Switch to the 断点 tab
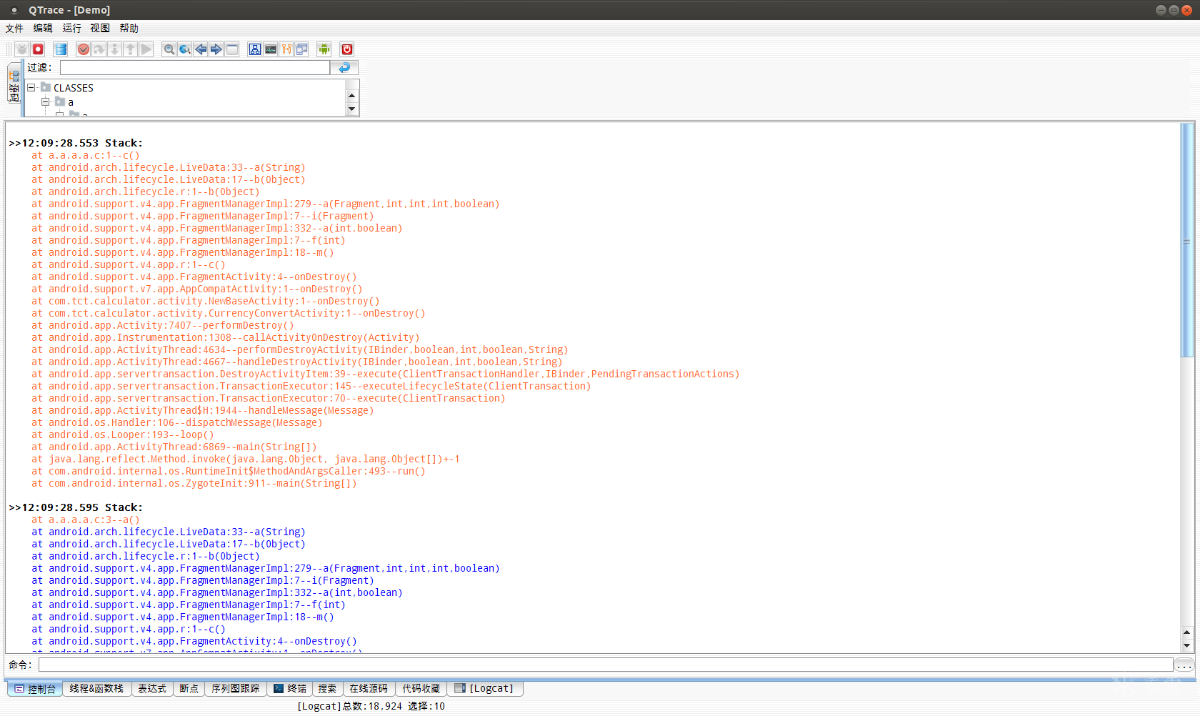Screen dimensions: 1200x716 click(188, 688)
